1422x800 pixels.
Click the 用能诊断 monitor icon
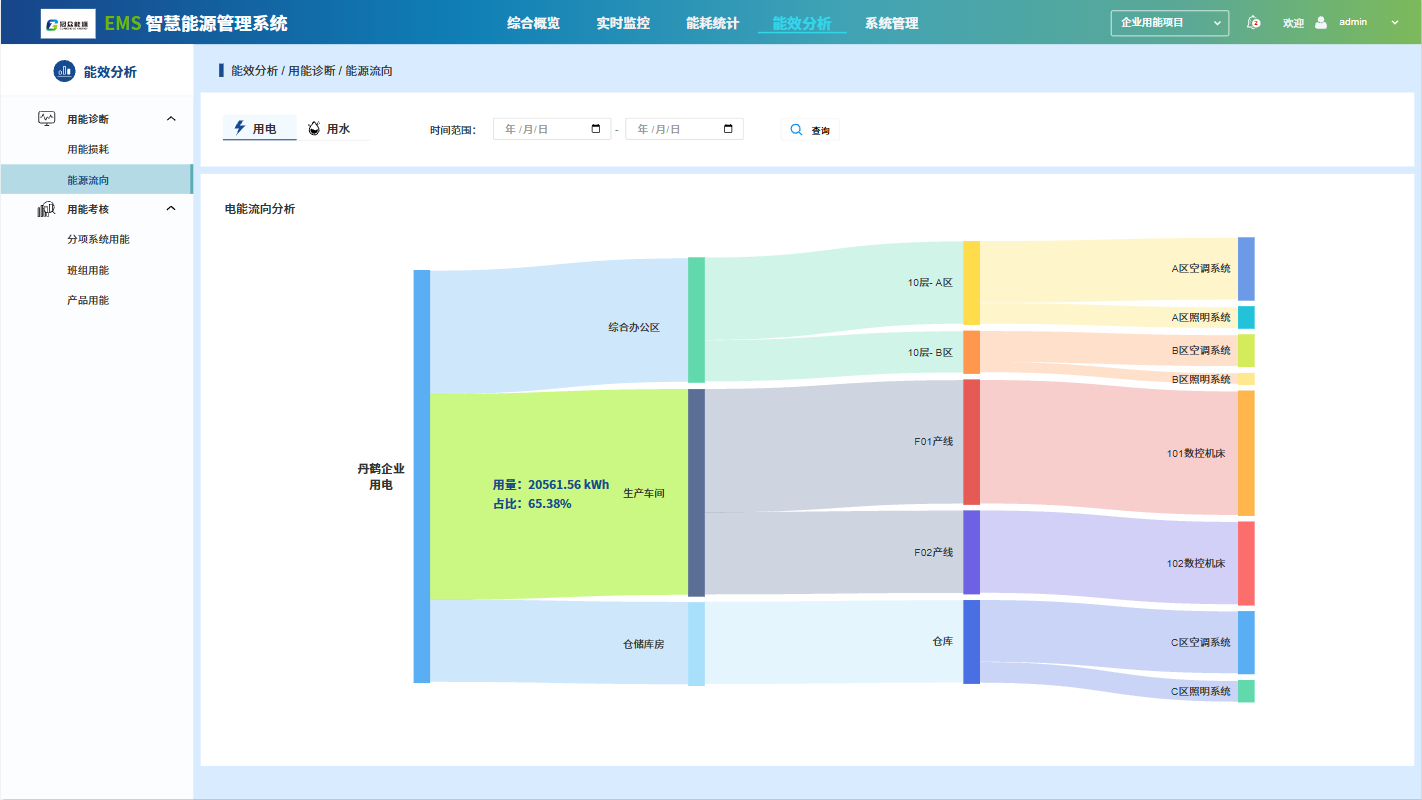pyautogui.click(x=46, y=119)
